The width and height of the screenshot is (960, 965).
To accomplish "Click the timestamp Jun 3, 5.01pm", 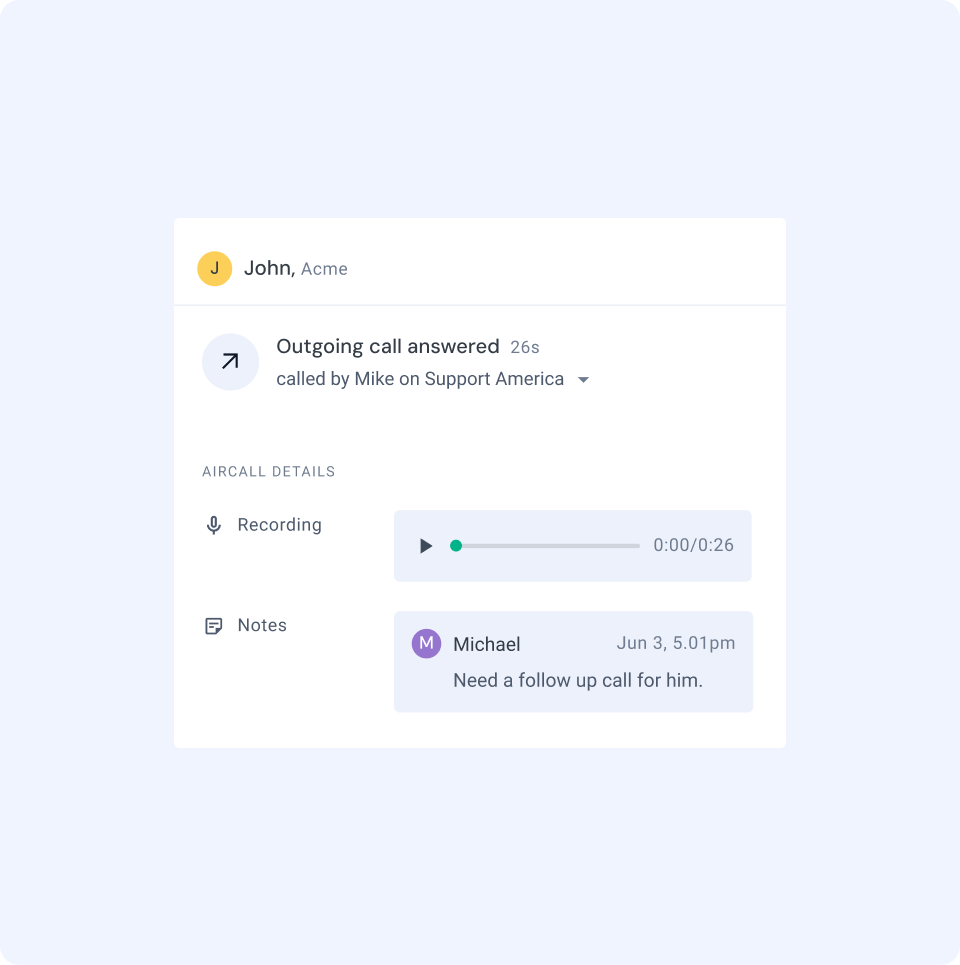I will tap(675, 643).
